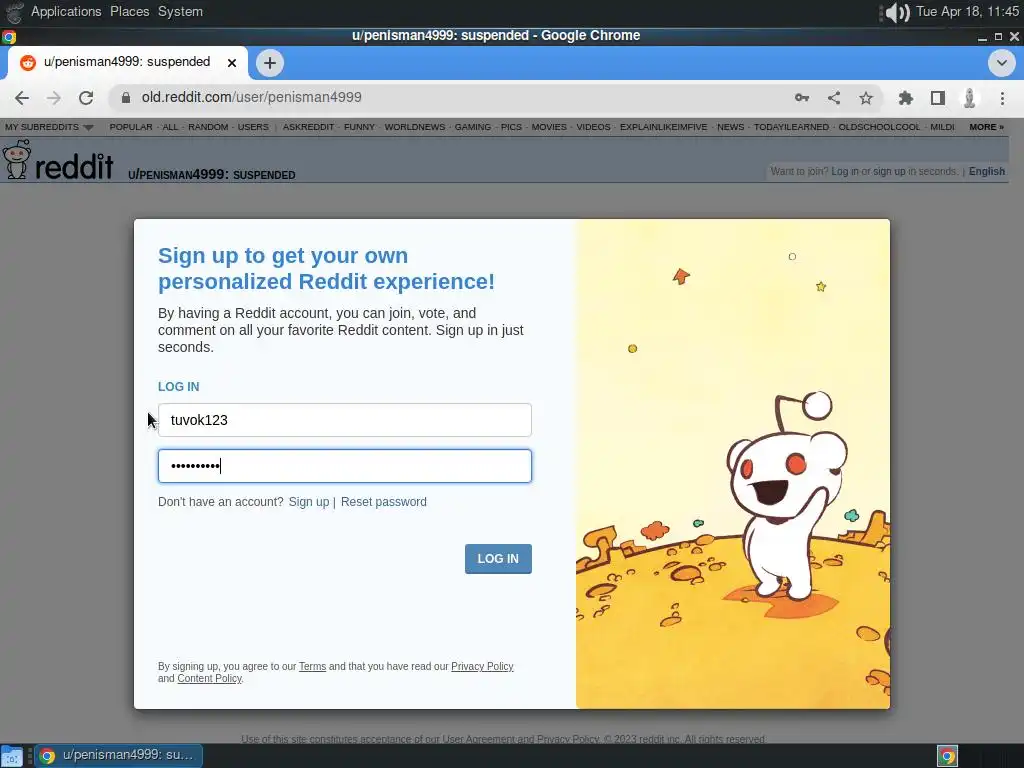Screen dimensions: 1024x768
Task: Expand the MY SUBREDDITS dropdown
Action: (x=49, y=127)
